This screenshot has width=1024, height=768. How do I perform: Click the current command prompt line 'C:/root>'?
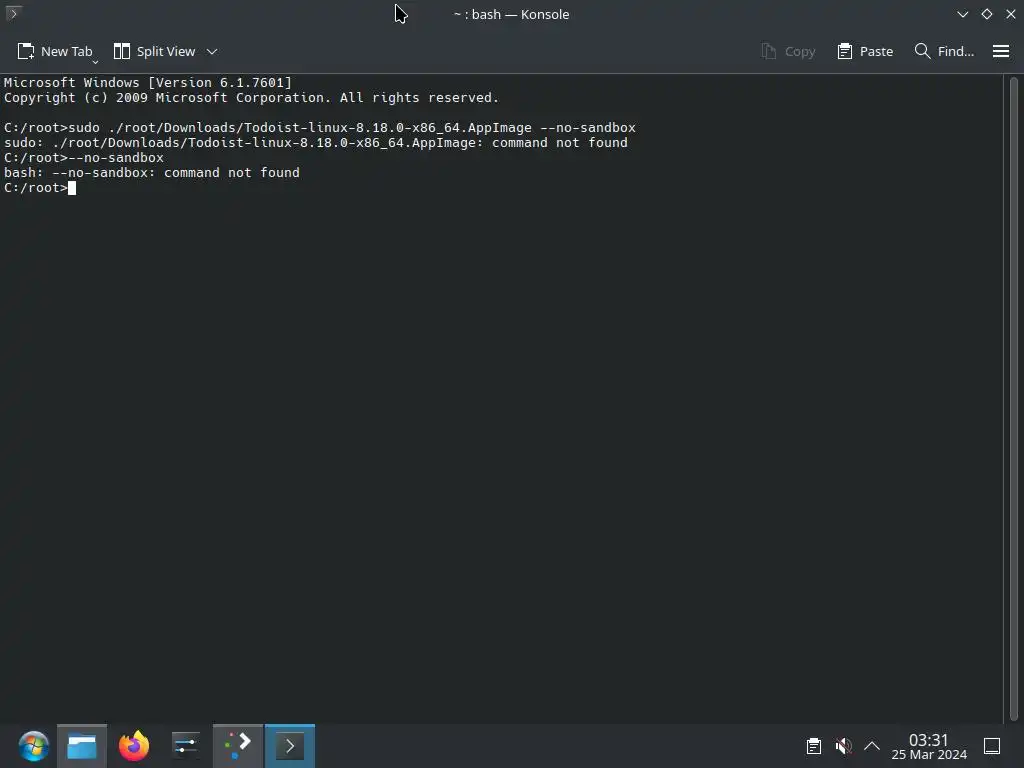coord(35,188)
